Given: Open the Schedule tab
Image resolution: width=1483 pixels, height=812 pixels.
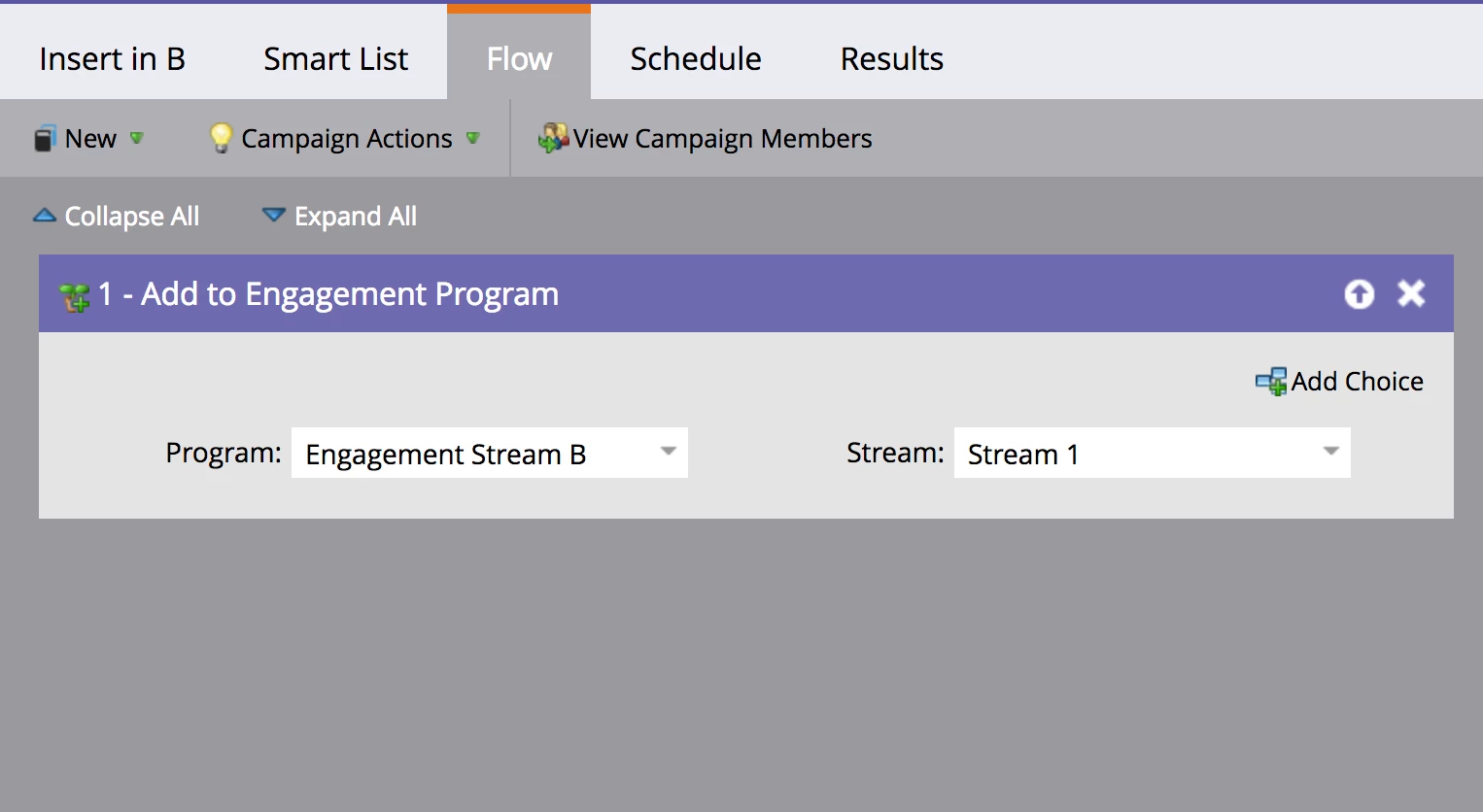Looking at the screenshot, I should point(696,59).
